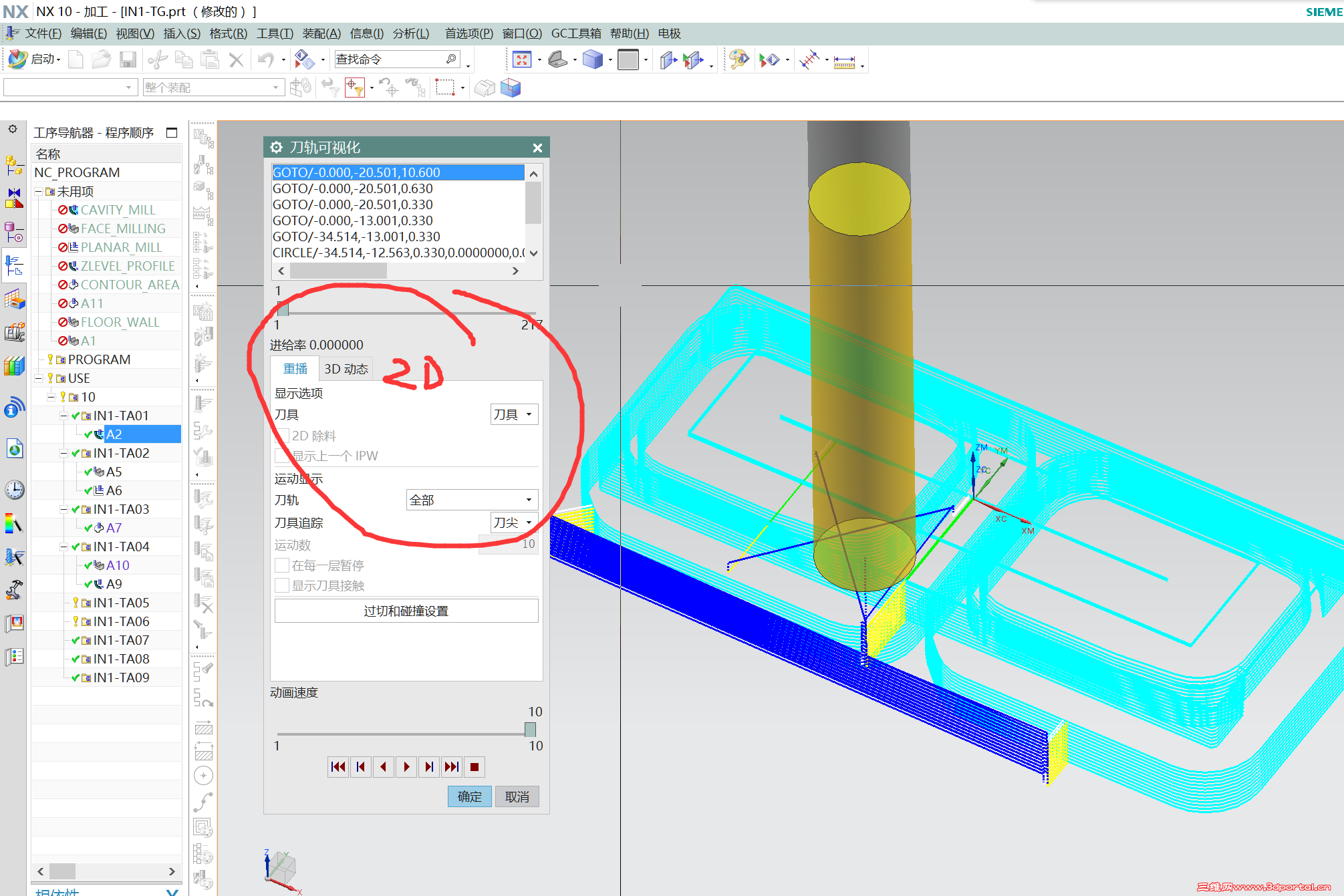Enable the 2D 除料 checkbox

[283, 436]
